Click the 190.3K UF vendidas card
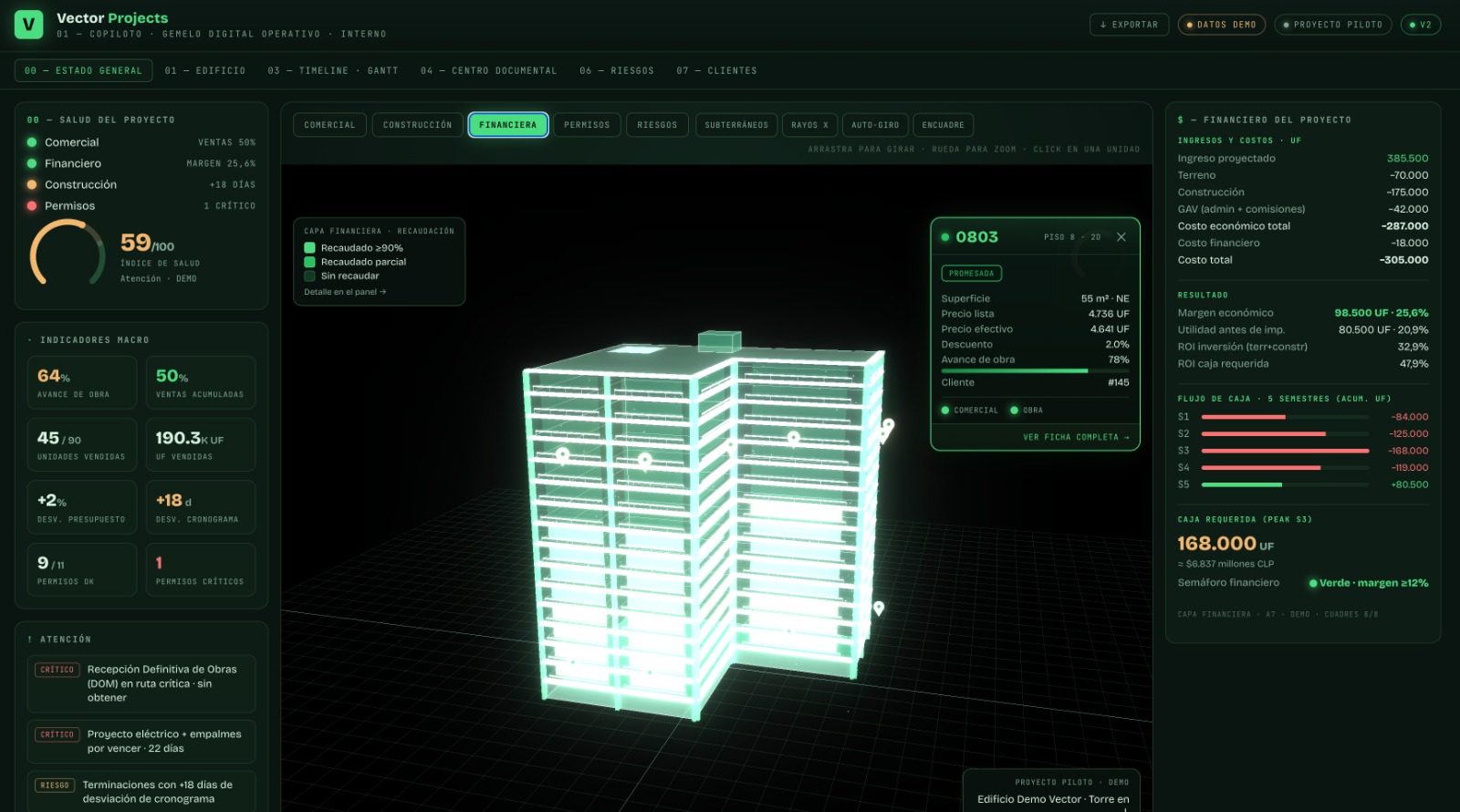Screen dimensions: 1460x812 (x=201, y=444)
